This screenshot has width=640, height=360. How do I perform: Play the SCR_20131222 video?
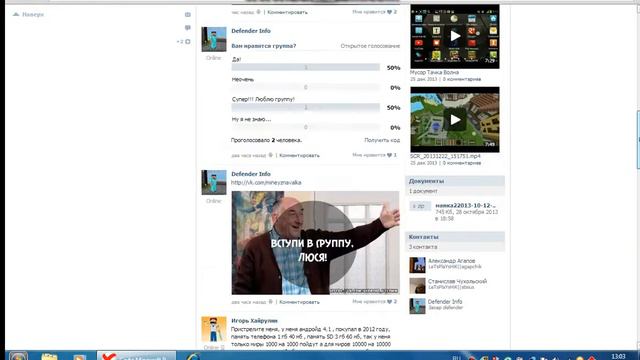[x=455, y=120]
